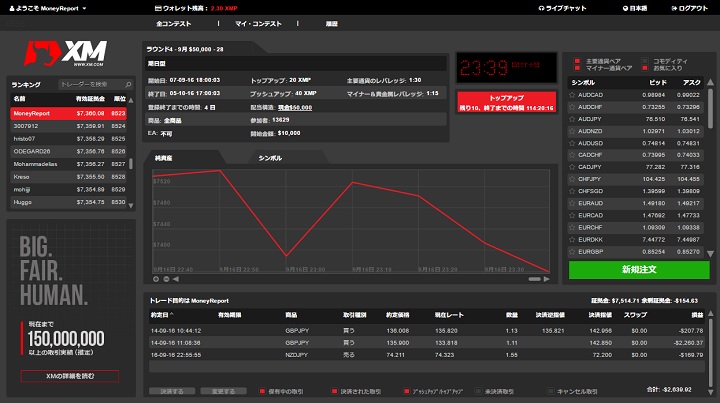Mark EURAUD as favorite
Viewport: 720px width, 403px height.
(572, 203)
